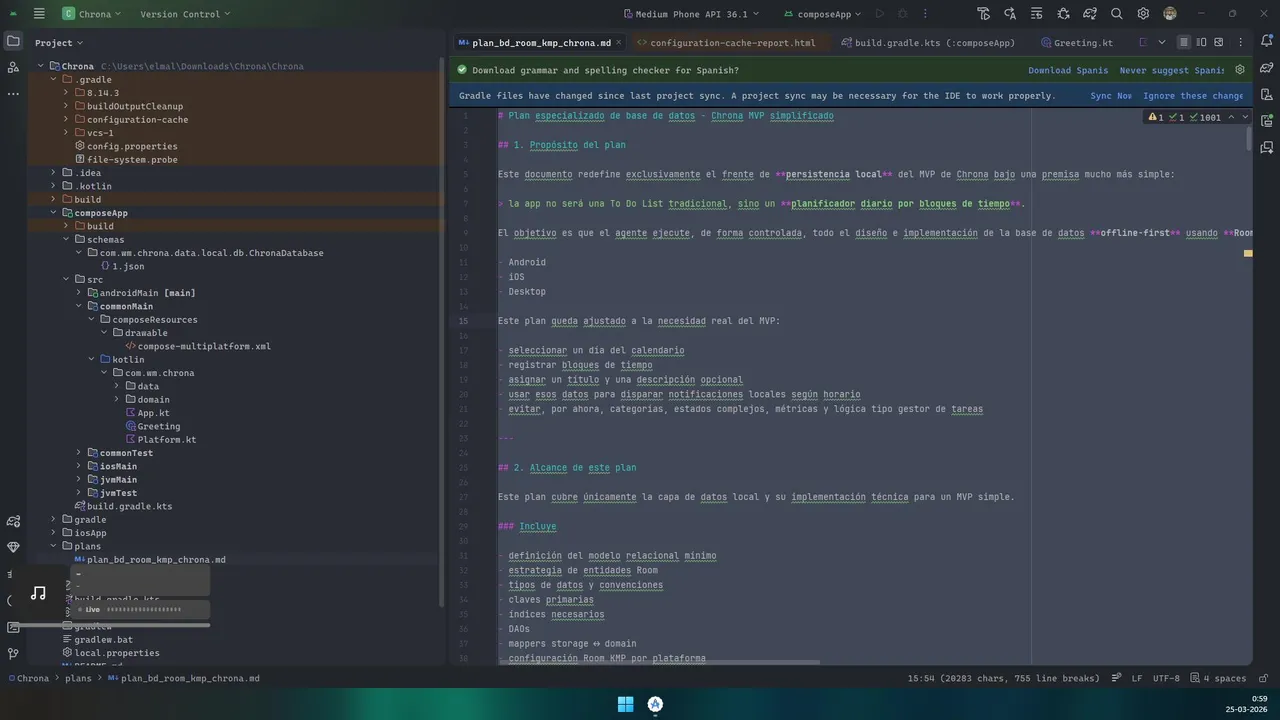This screenshot has width=1280, height=720.
Task: Open Chrona project selector dropdown
Action: coord(91,14)
